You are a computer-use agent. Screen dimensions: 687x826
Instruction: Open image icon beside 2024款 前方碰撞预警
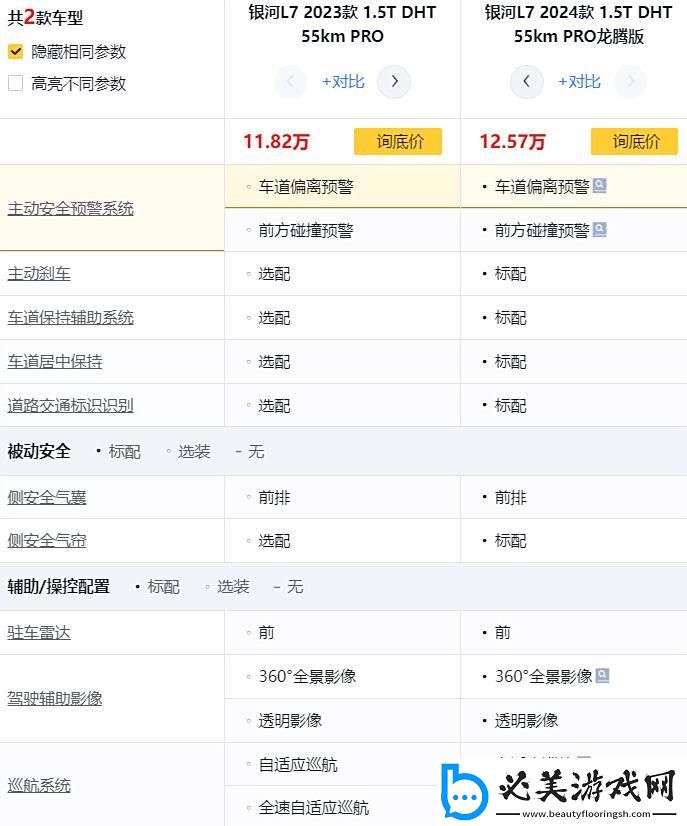pyautogui.click(x=600, y=230)
